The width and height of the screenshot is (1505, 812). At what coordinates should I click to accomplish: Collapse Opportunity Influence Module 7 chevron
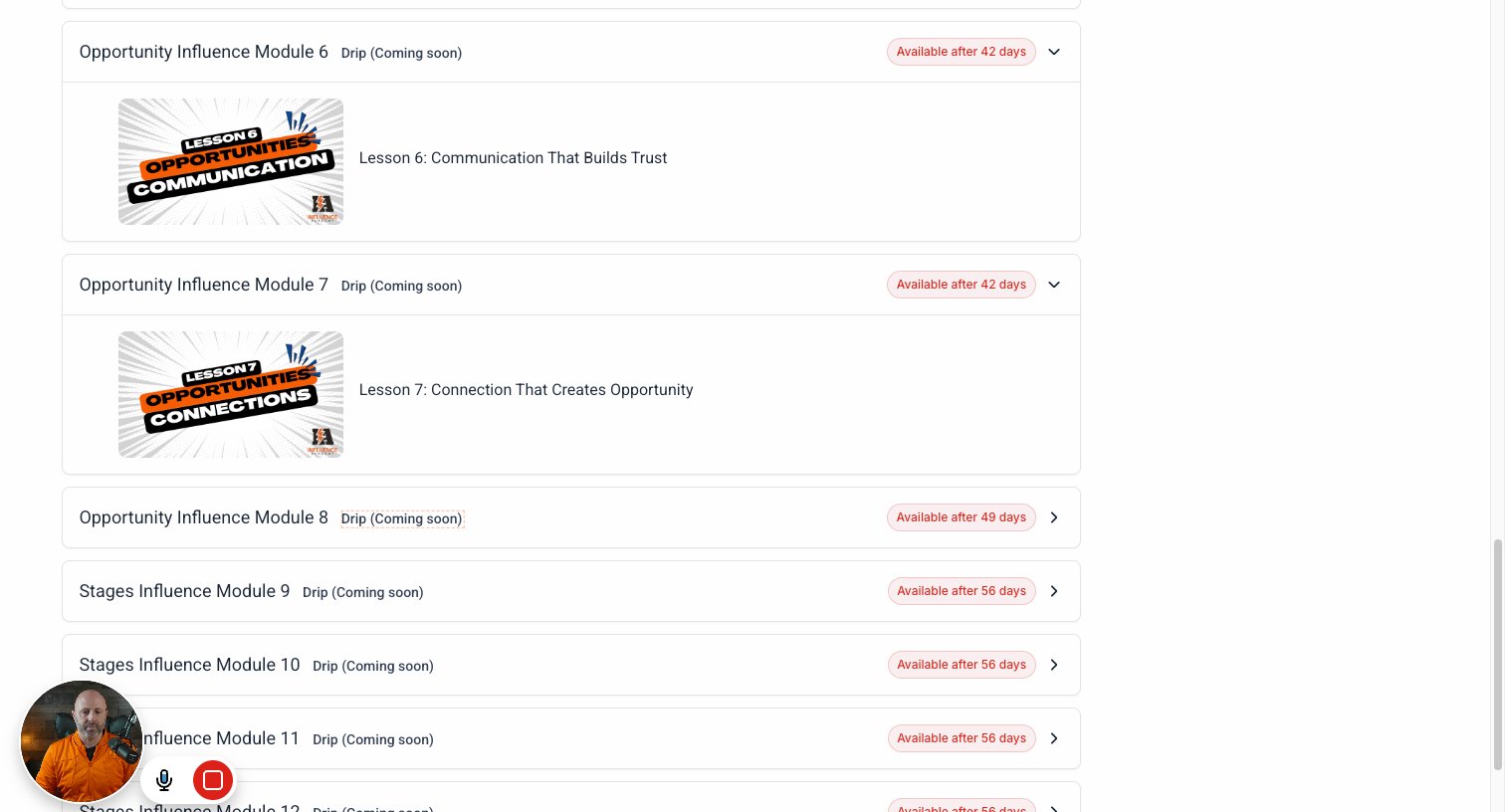[x=1054, y=285]
